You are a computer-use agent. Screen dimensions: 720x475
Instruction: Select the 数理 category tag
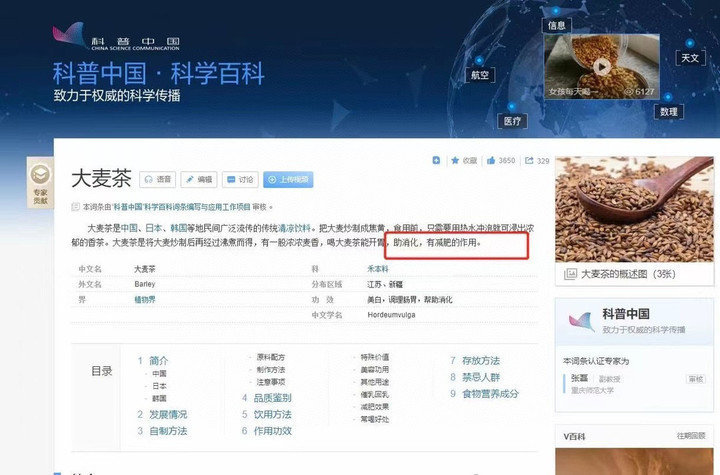pos(669,112)
